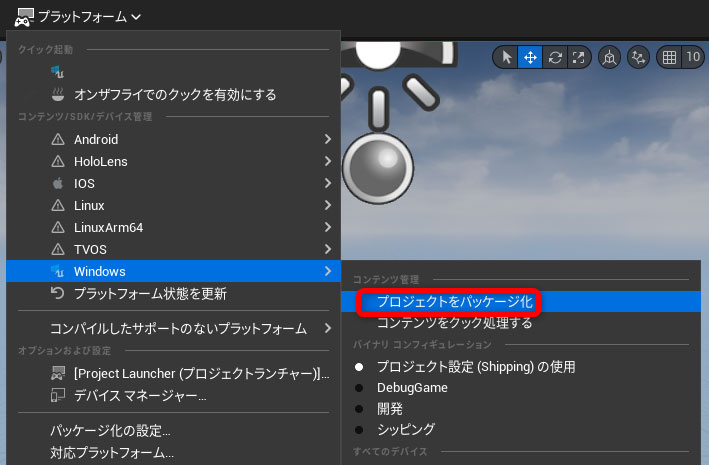This screenshot has width=709, height=465.
Task: Click the gray sphere reflection icon in viewport
Action: [x=378, y=168]
